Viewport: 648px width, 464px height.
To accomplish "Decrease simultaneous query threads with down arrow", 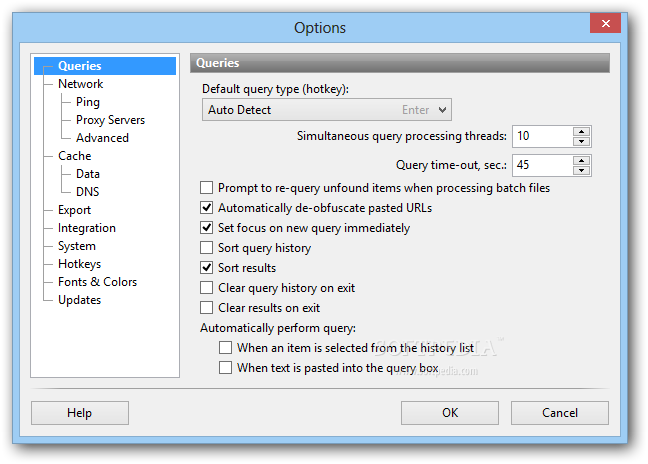I will [x=581, y=141].
